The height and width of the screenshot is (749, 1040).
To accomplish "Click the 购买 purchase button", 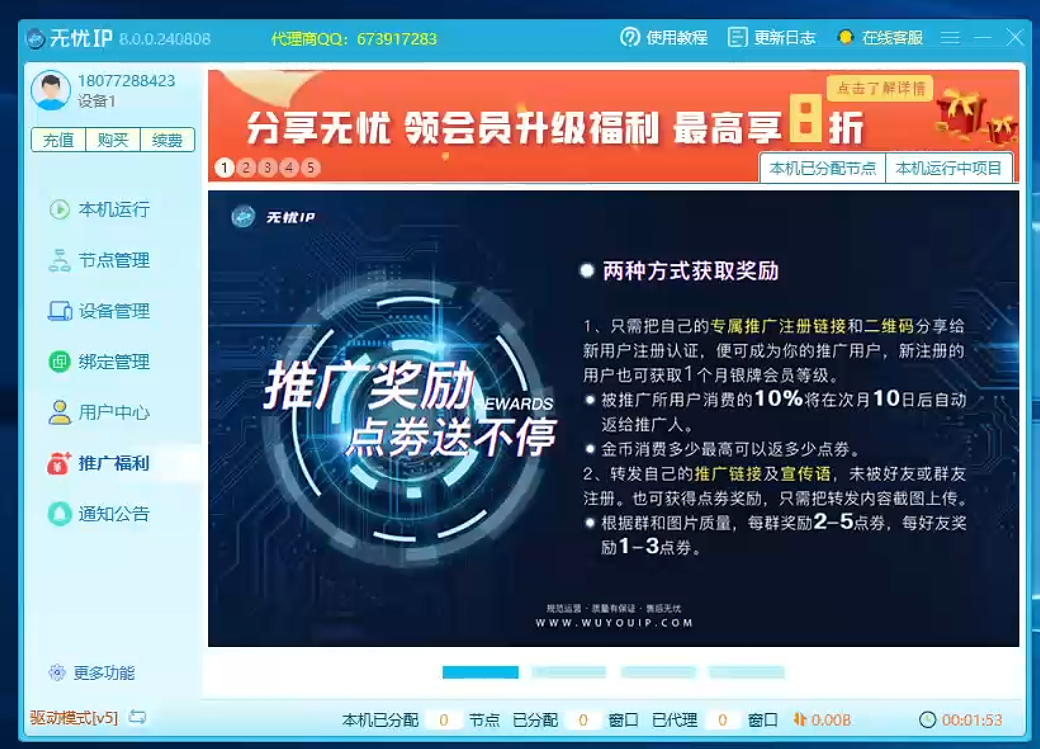I will 113,140.
